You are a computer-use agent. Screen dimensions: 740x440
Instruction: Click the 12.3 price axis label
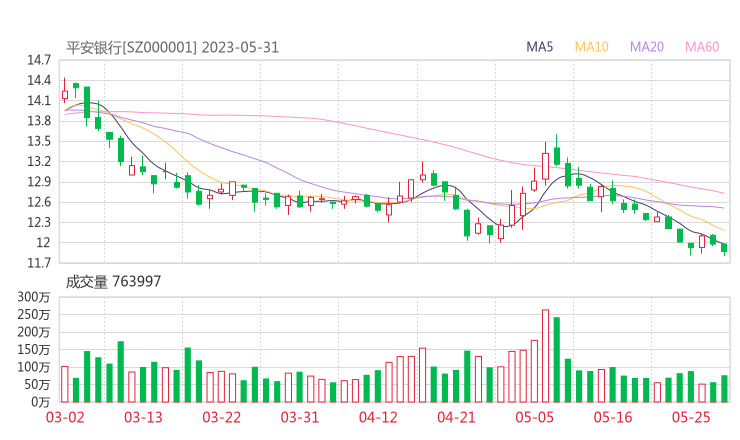pyautogui.click(x=39, y=222)
